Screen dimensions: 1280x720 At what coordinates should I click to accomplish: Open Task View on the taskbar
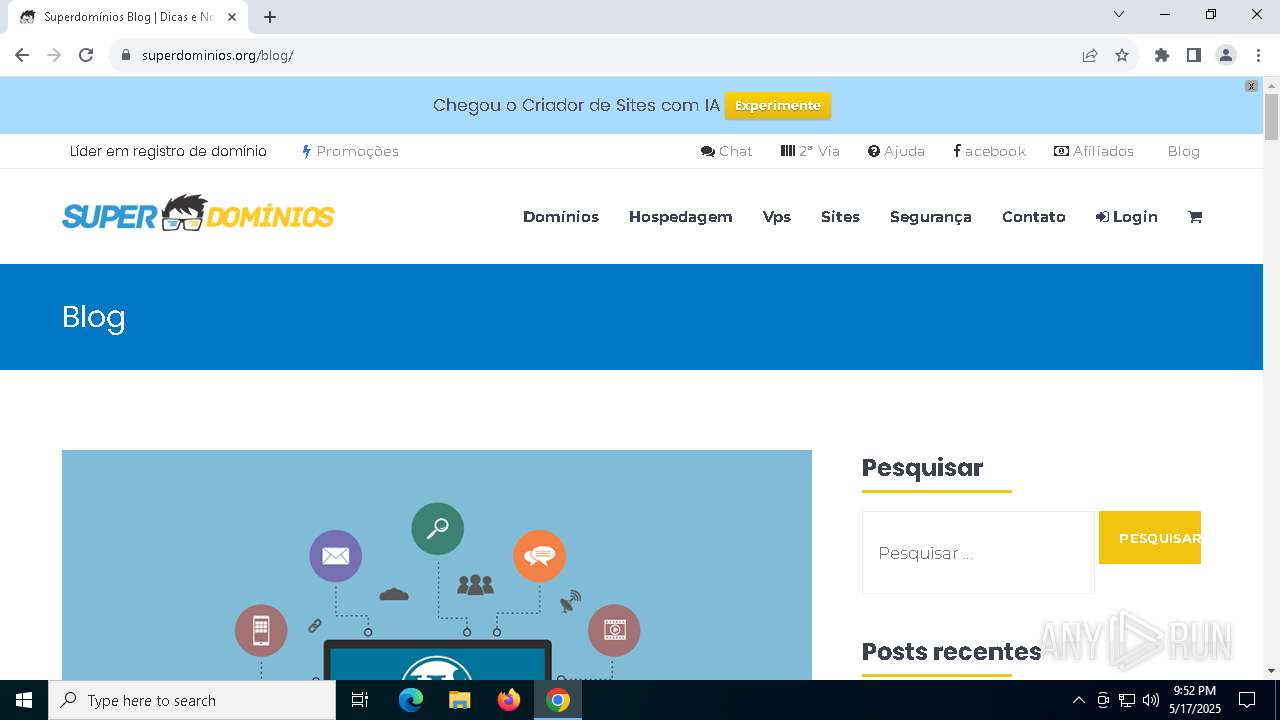360,700
